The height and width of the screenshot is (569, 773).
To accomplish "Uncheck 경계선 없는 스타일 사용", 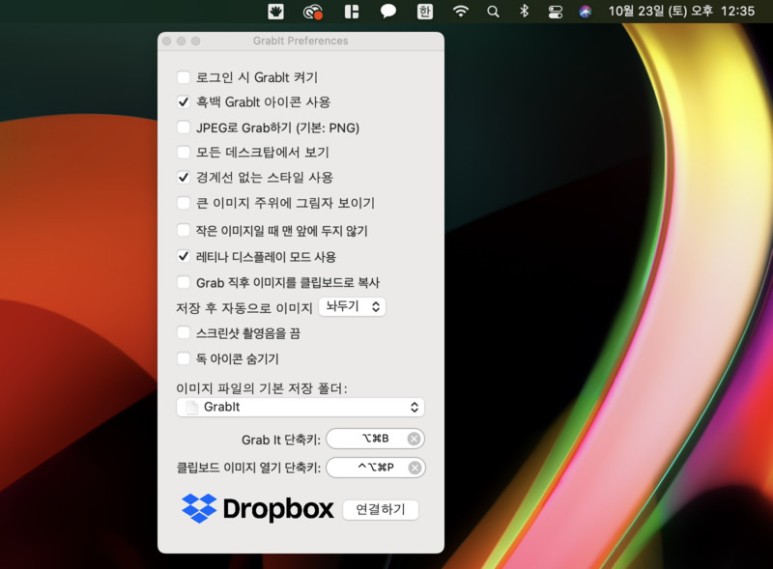I will pos(183,177).
